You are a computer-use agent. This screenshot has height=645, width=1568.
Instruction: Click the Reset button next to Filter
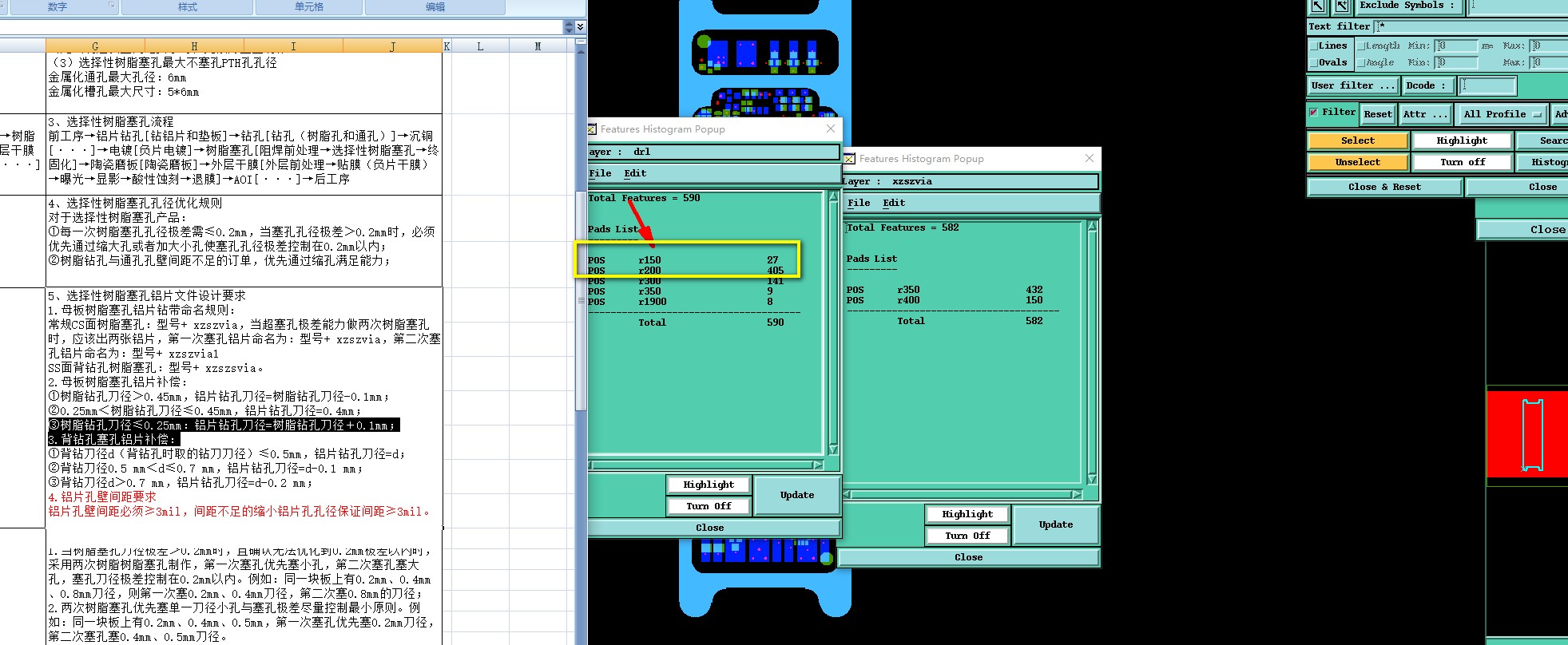(1378, 114)
